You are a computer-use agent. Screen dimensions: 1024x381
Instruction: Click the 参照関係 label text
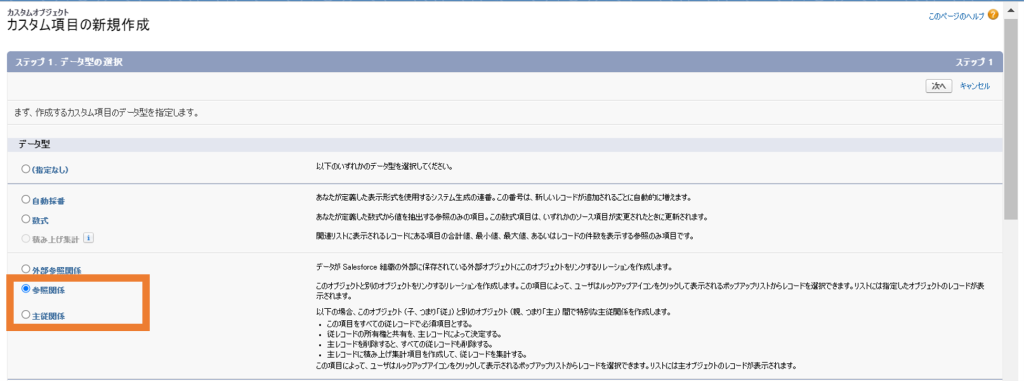48,290
